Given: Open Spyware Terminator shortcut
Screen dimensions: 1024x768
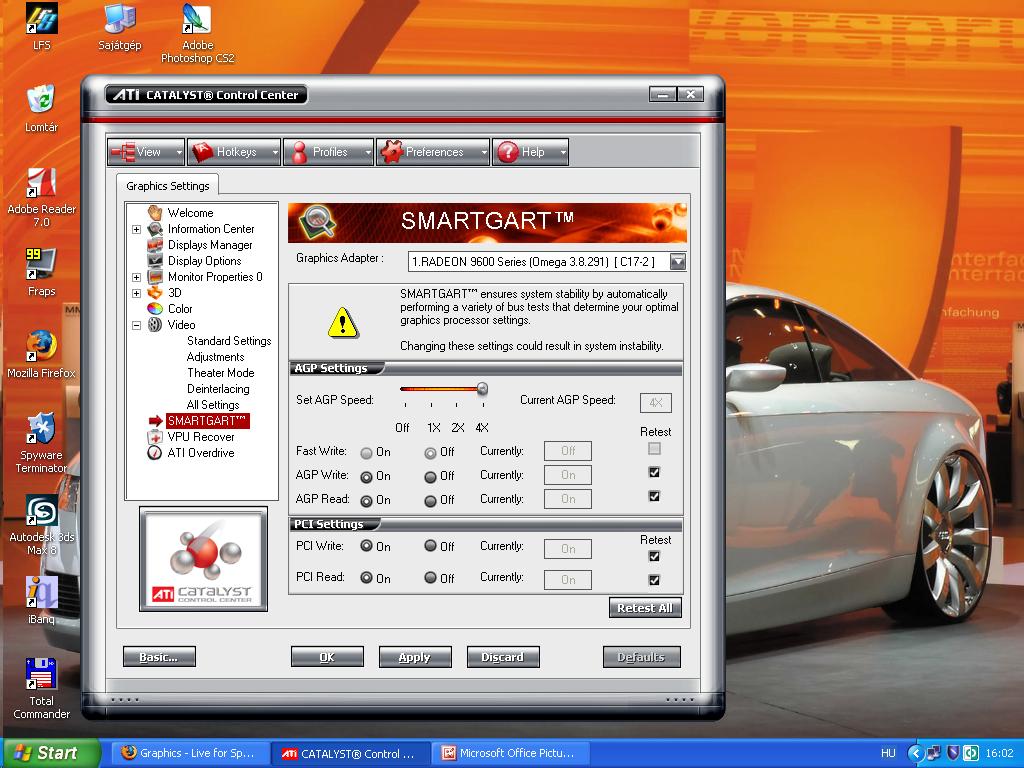Looking at the screenshot, I should pyautogui.click(x=41, y=443).
